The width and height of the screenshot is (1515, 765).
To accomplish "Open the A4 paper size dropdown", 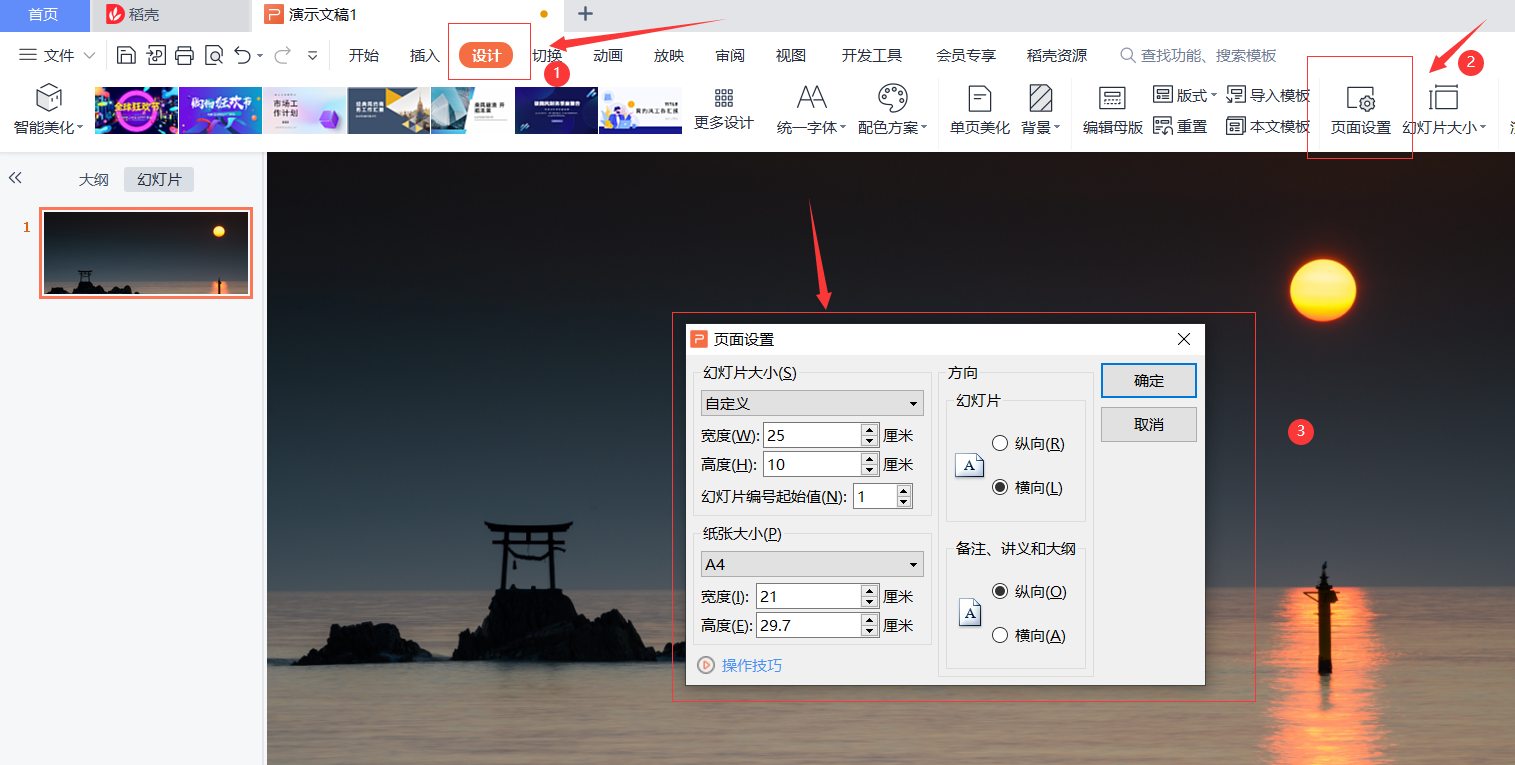I will point(812,564).
